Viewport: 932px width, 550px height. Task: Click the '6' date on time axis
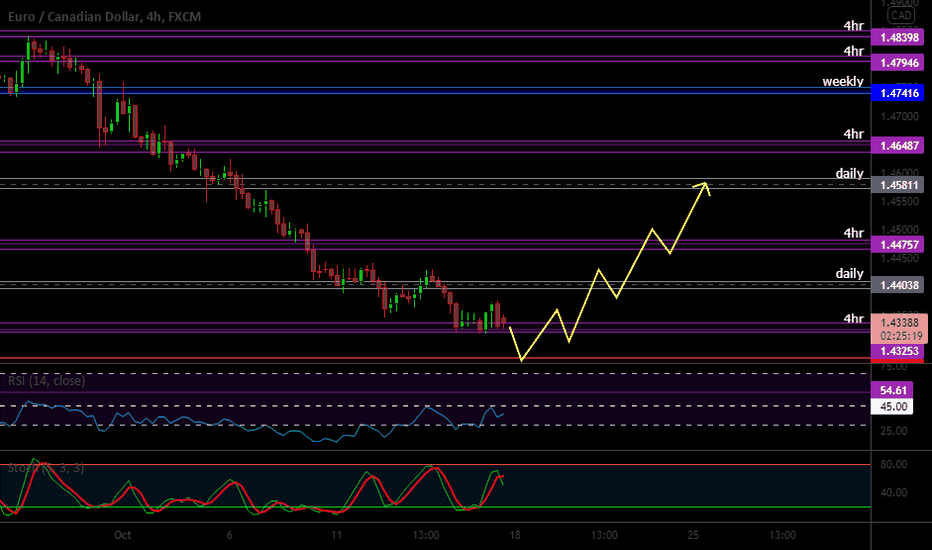click(229, 535)
